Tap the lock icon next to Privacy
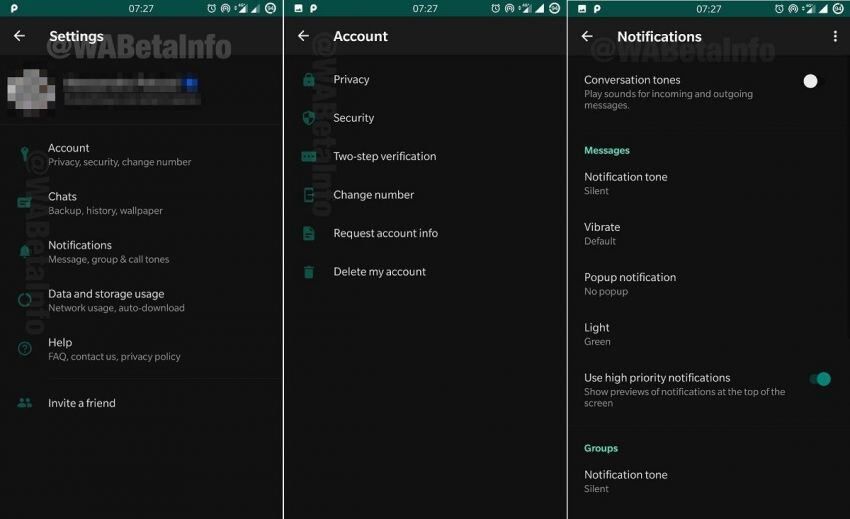 point(309,80)
